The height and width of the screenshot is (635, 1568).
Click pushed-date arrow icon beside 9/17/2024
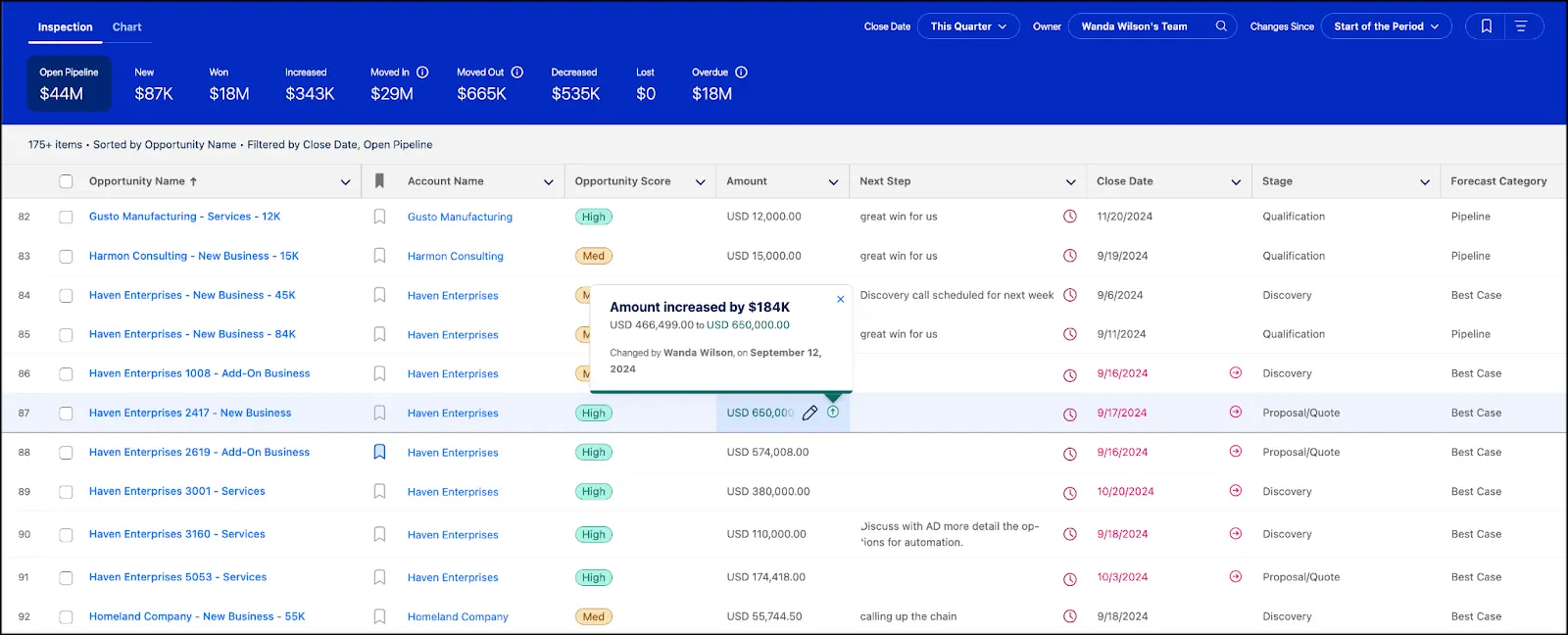click(1236, 413)
